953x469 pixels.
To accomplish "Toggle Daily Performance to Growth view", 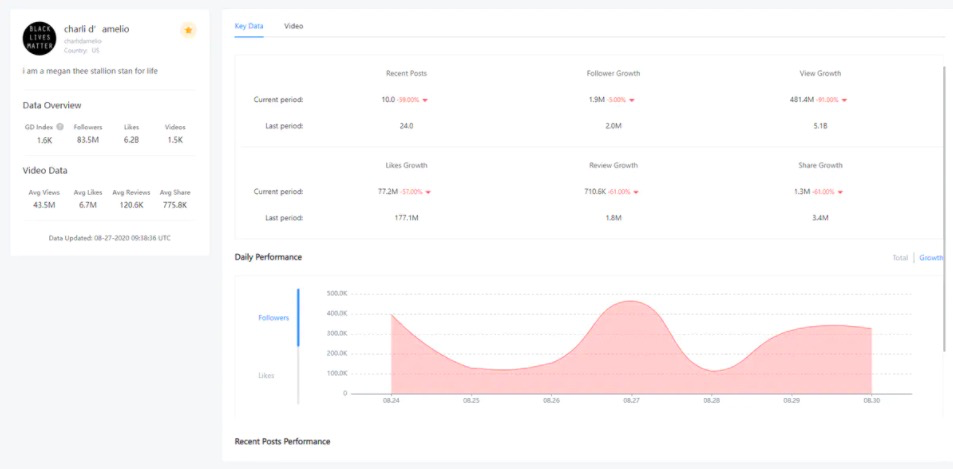I will click(x=931, y=258).
